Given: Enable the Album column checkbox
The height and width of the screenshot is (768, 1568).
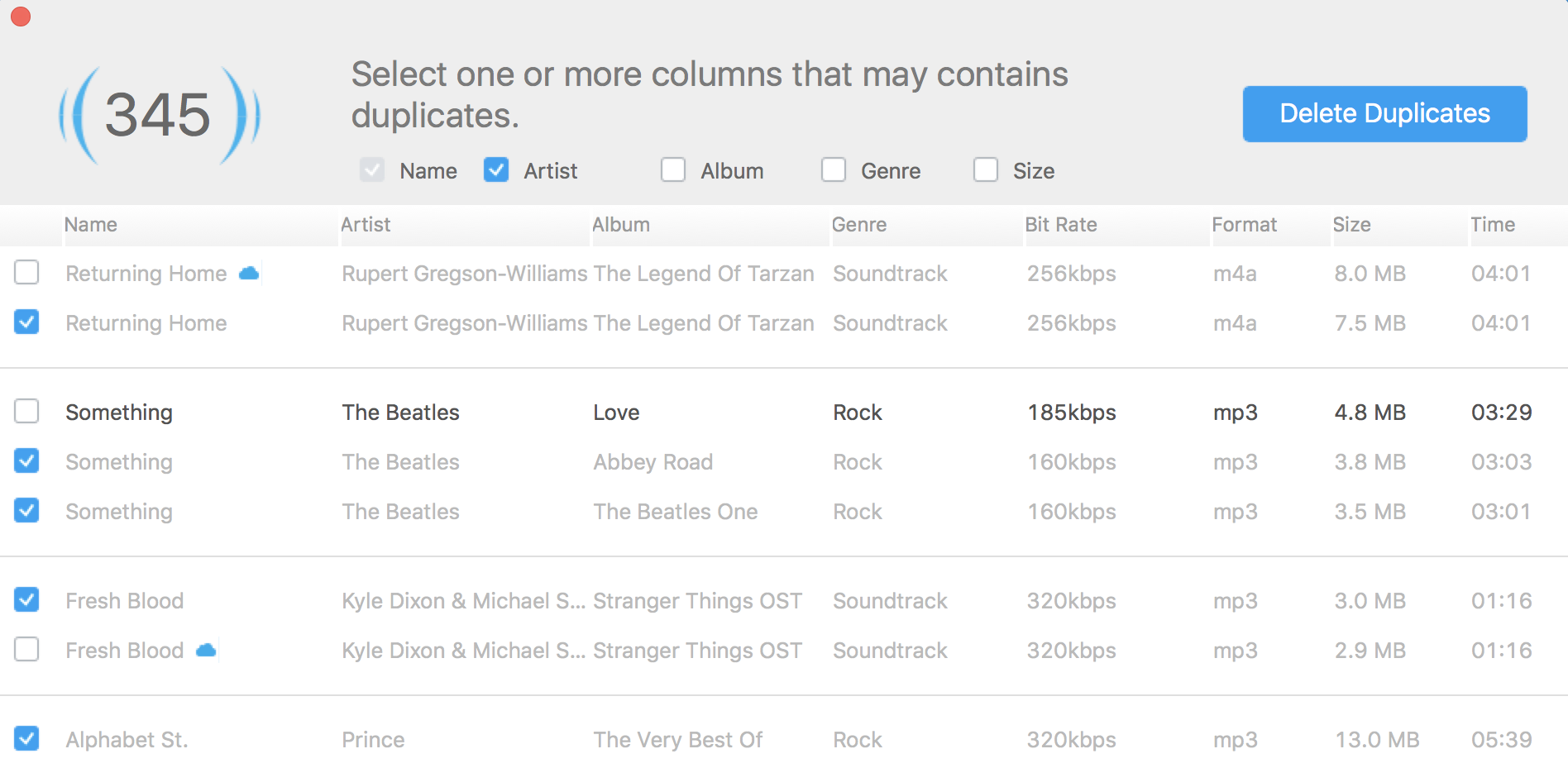Looking at the screenshot, I should 673,170.
